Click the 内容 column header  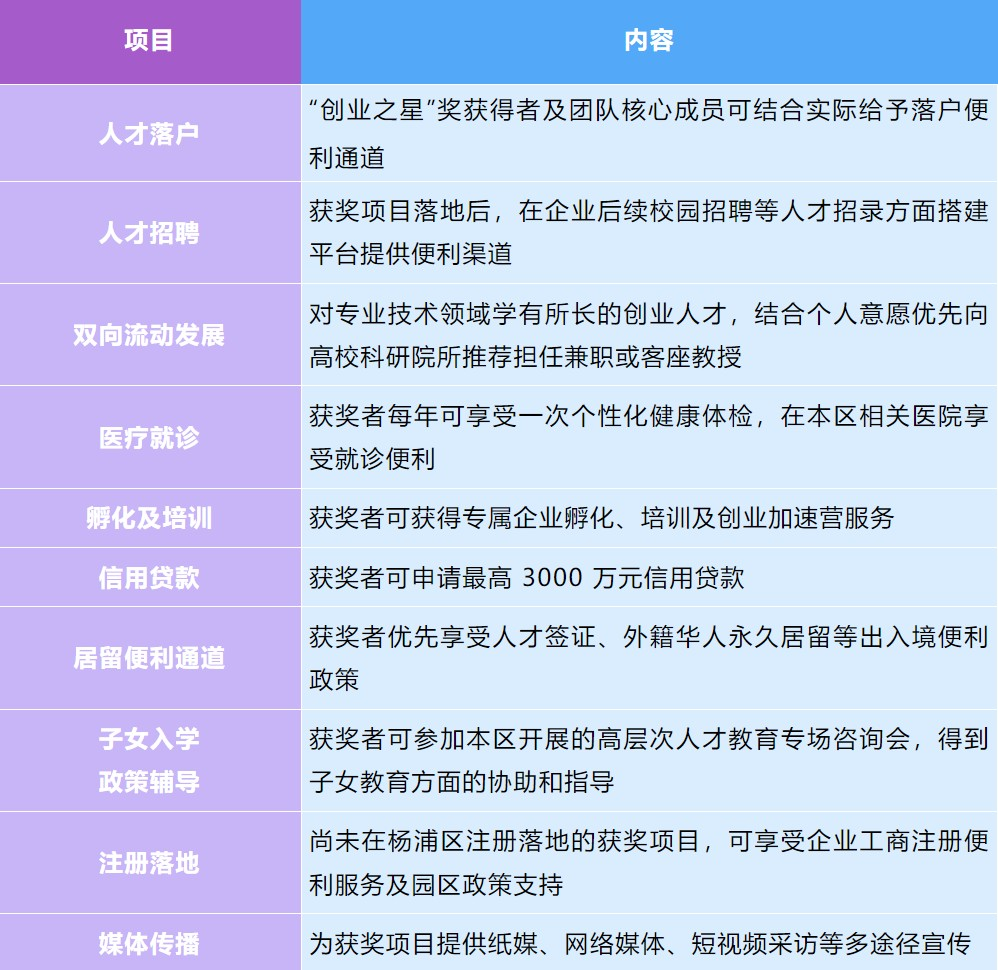click(648, 40)
